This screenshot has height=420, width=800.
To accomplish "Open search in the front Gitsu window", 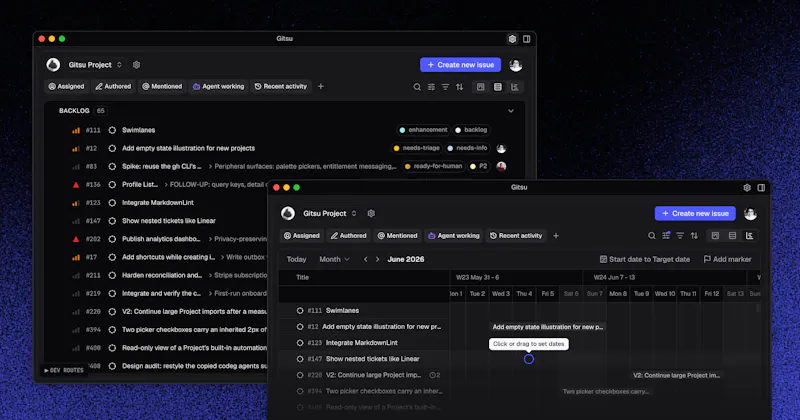I will click(652, 236).
